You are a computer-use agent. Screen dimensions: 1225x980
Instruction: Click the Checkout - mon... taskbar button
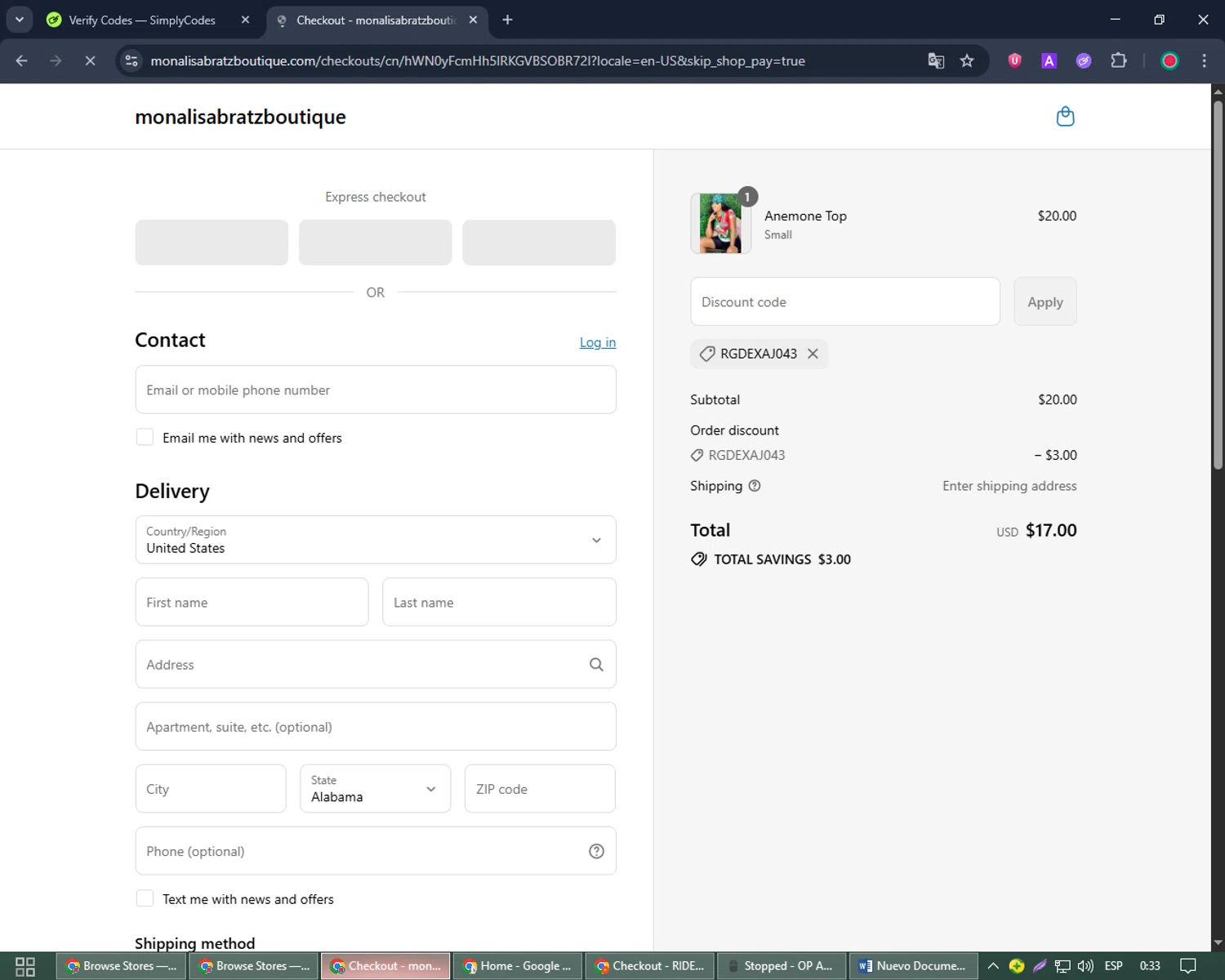point(385,966)
